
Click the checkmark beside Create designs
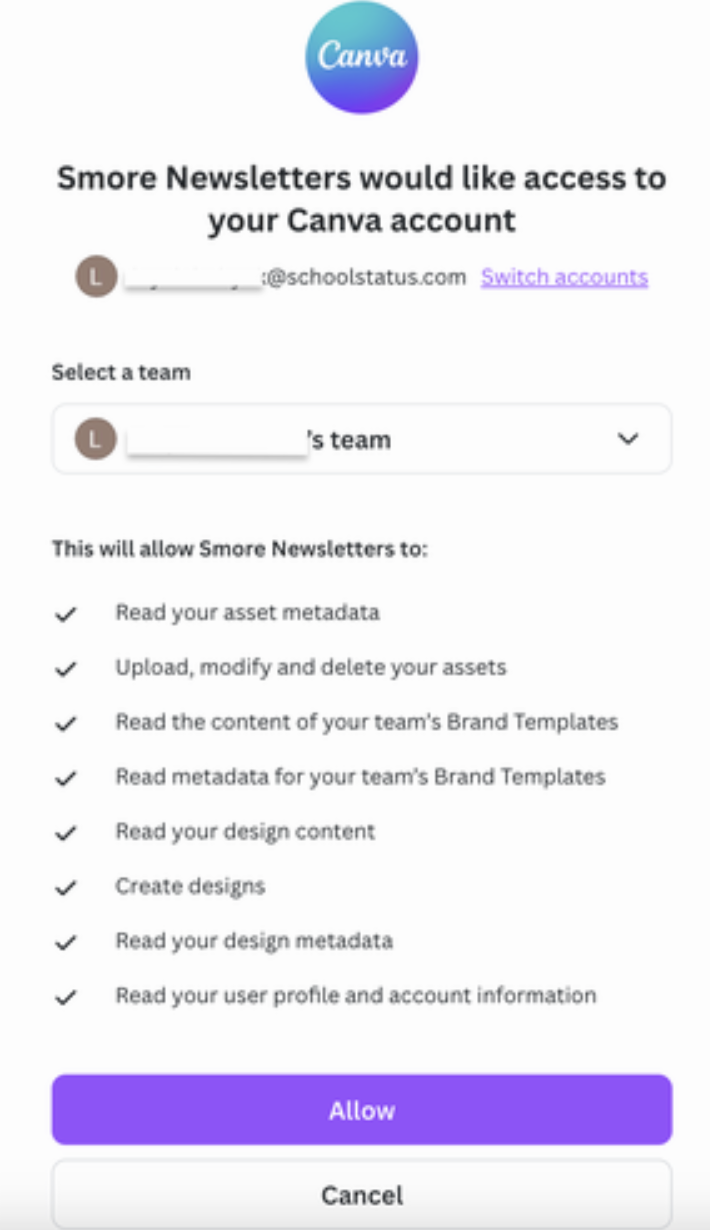pos(66,887)
